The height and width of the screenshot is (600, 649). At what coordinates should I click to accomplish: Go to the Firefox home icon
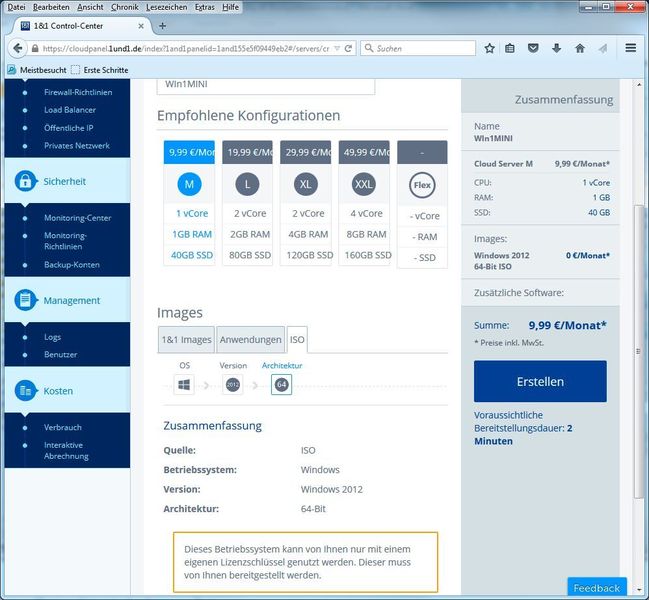pos(580,48)
